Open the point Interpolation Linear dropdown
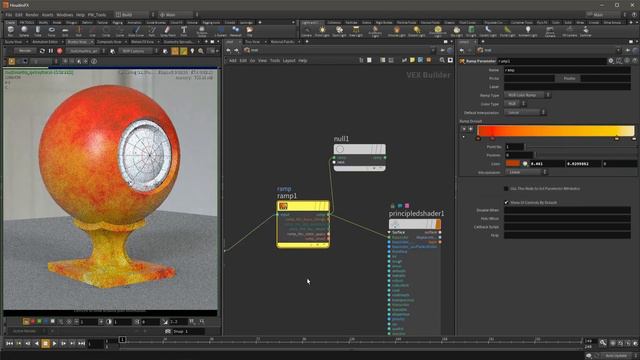 point(526,172)
